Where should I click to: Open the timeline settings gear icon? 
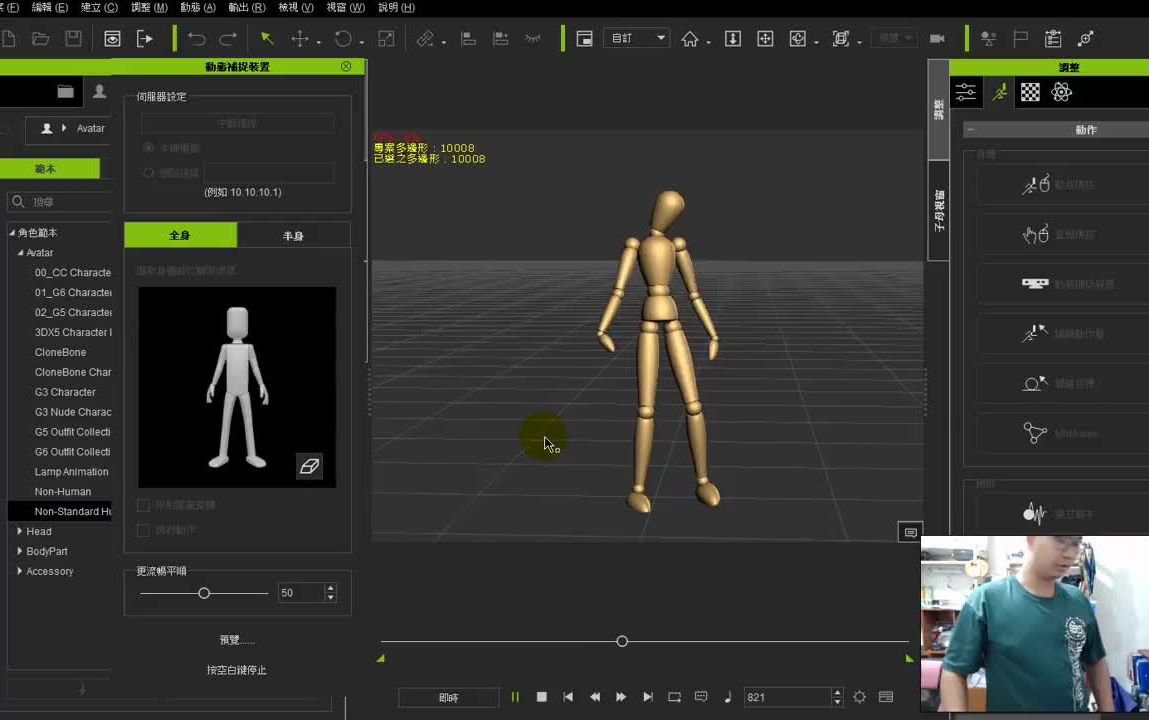pos(859,697)
